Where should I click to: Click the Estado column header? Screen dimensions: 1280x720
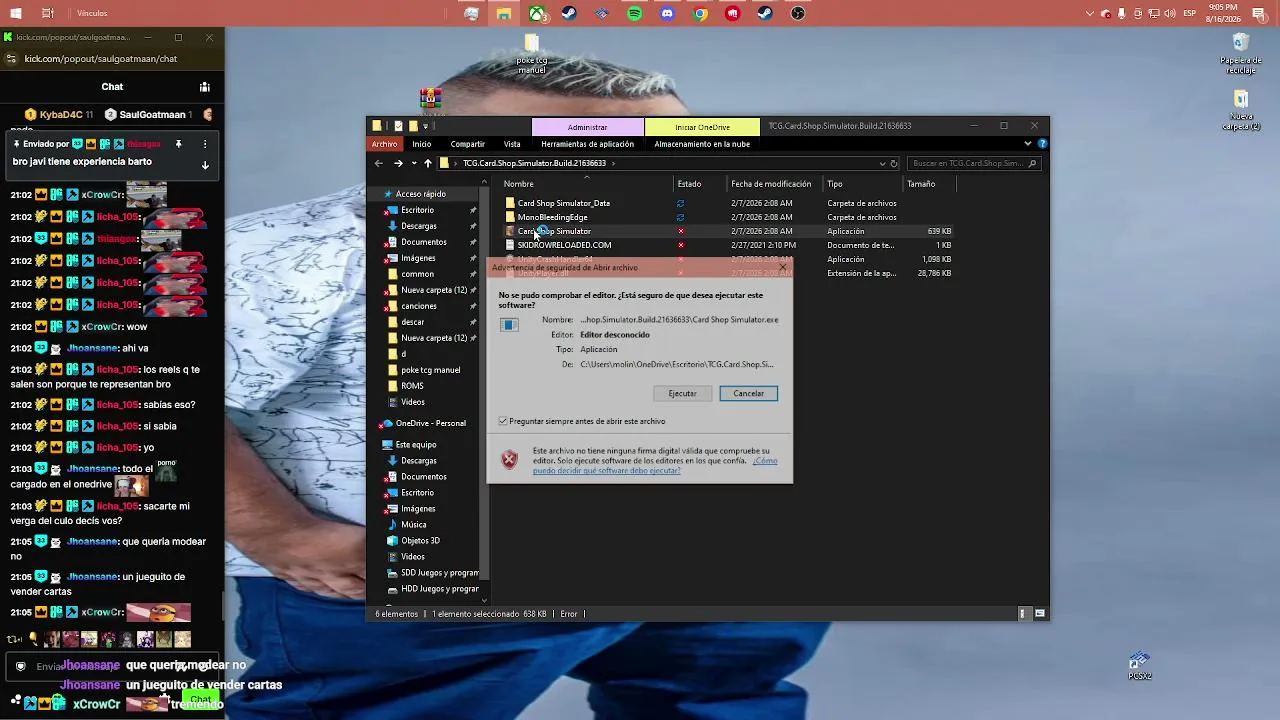click(x=700, y=184)
